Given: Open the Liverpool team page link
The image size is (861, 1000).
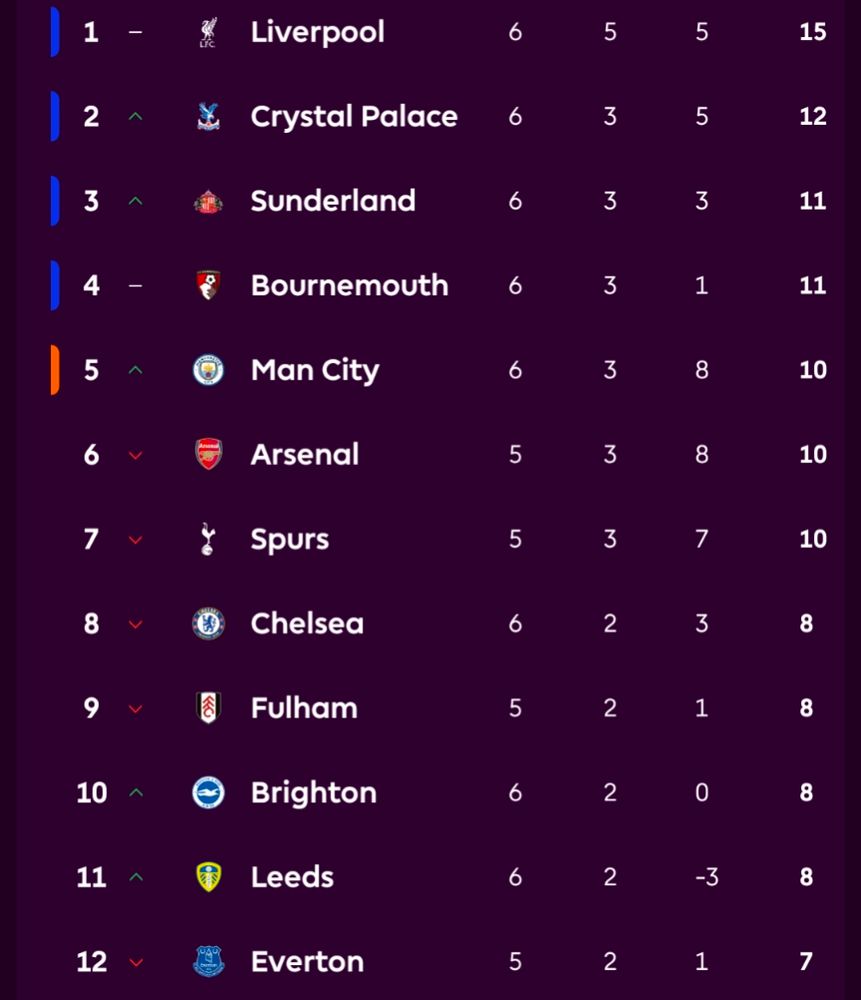Looking at the screenshot, I should (317, 32).
